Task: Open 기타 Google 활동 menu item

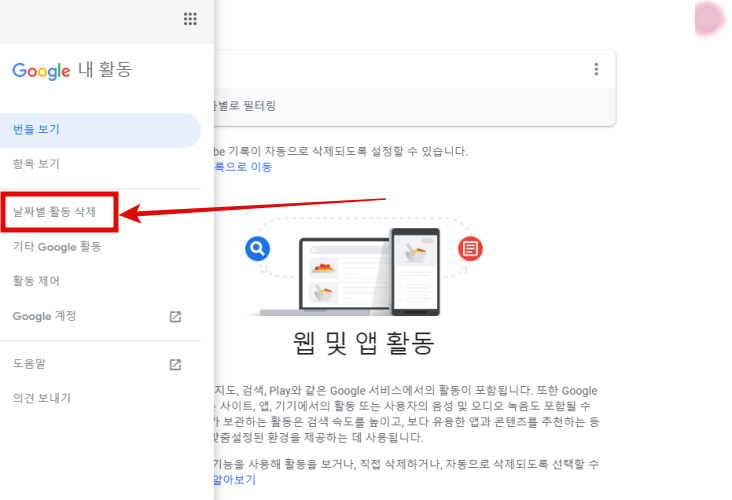Action: point(100,246)
